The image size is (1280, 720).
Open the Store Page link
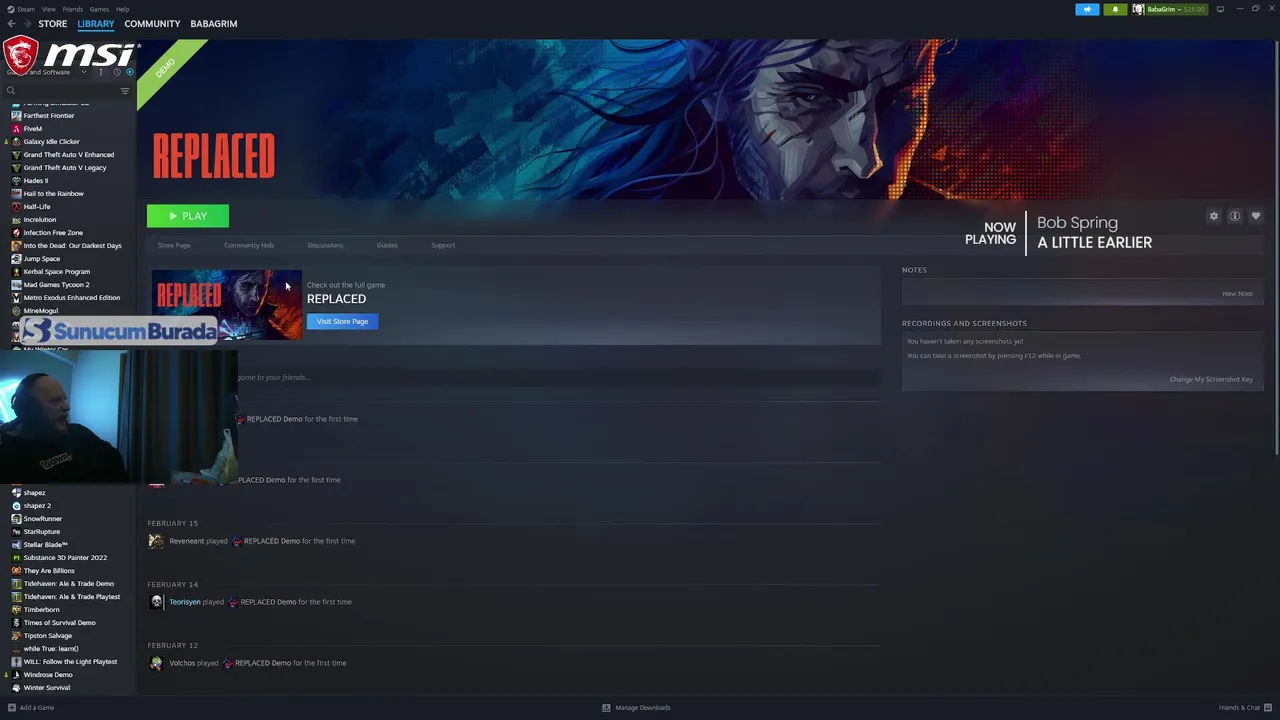174,245
